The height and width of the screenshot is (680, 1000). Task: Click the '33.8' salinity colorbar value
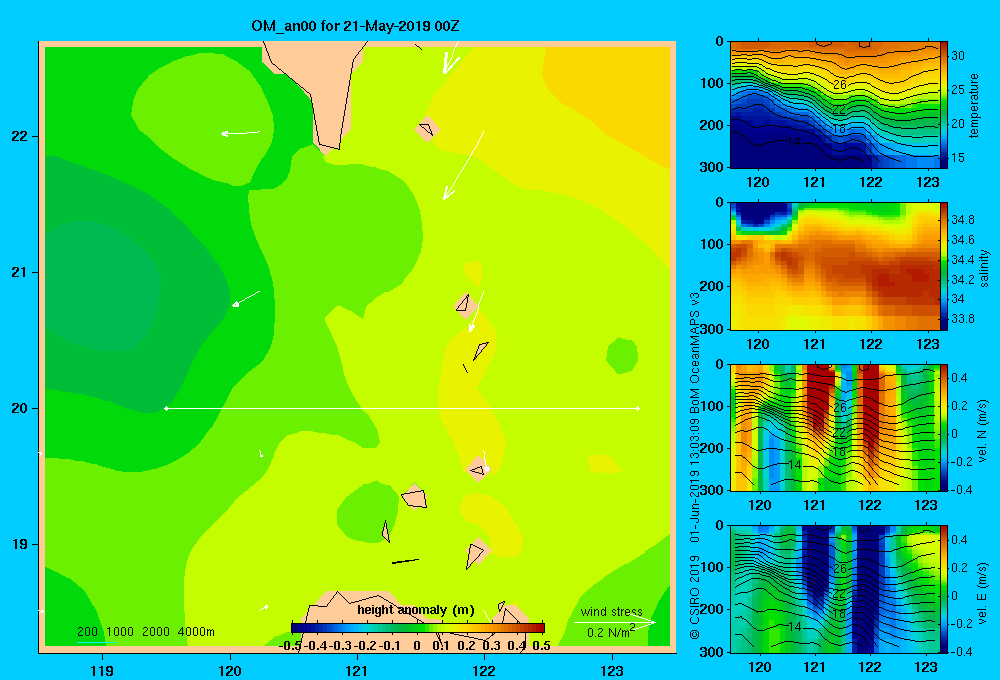click(962, 318)
